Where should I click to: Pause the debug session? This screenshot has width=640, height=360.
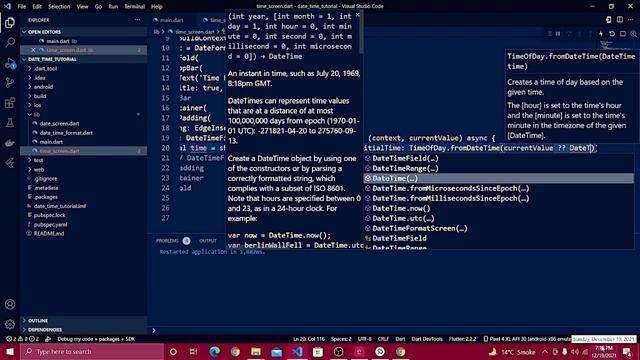(558, 34)
